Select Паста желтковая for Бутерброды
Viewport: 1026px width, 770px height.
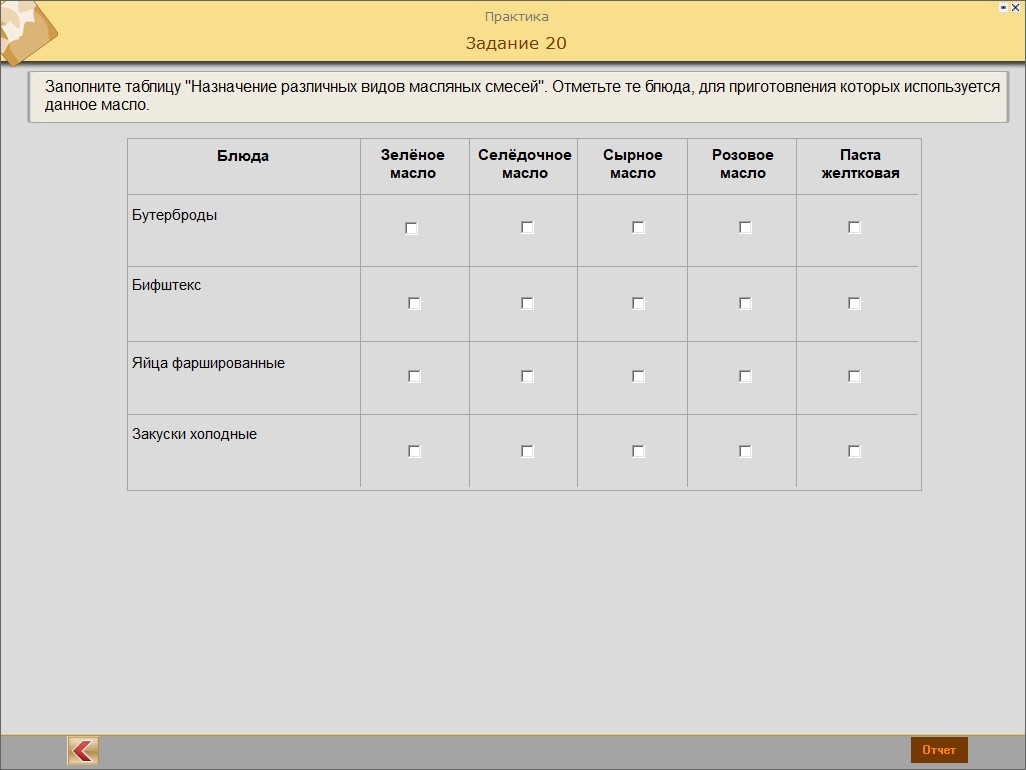coord(854,228)
